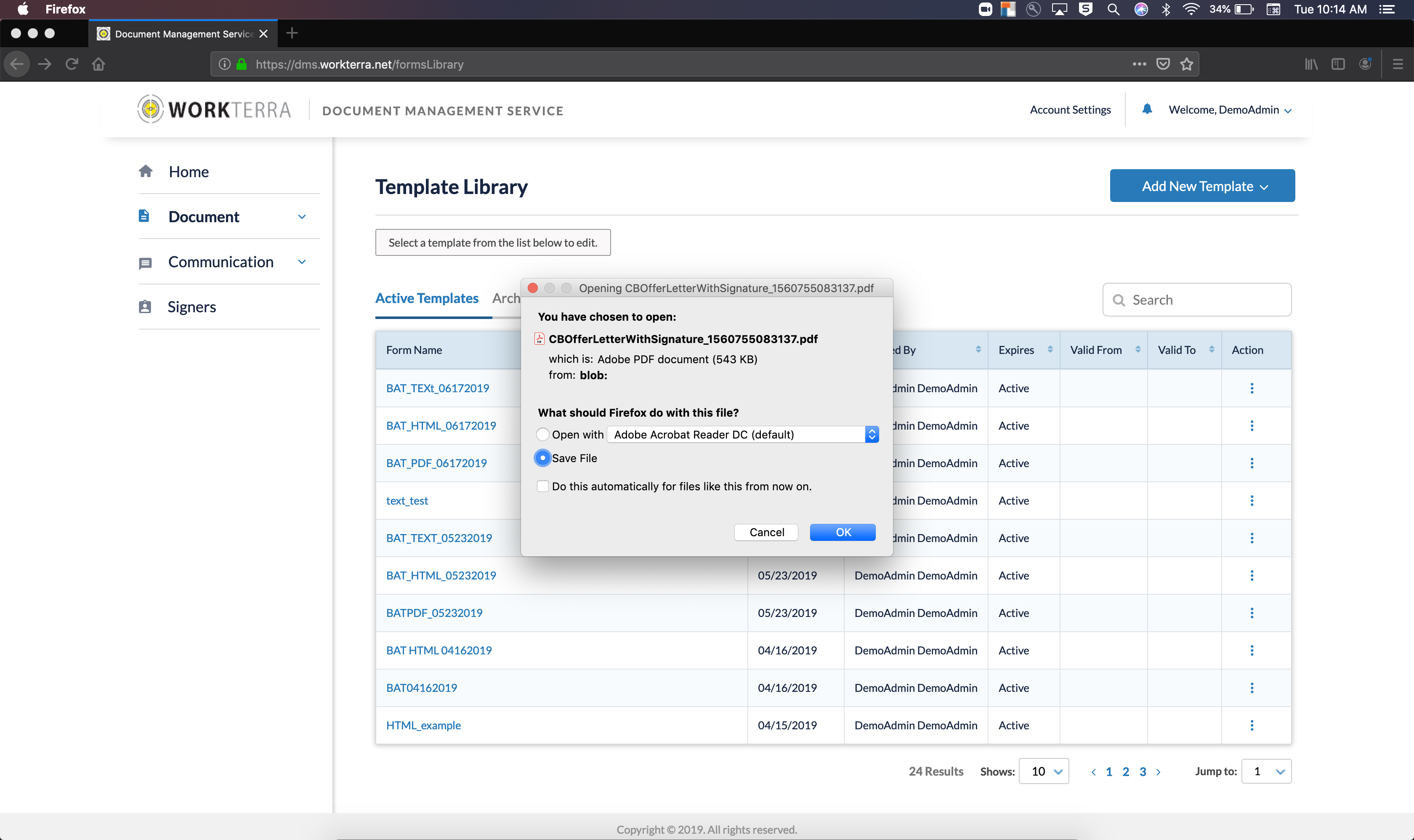Open the Firefox account icon
1414x840 pixels.
pos(1365,64)
